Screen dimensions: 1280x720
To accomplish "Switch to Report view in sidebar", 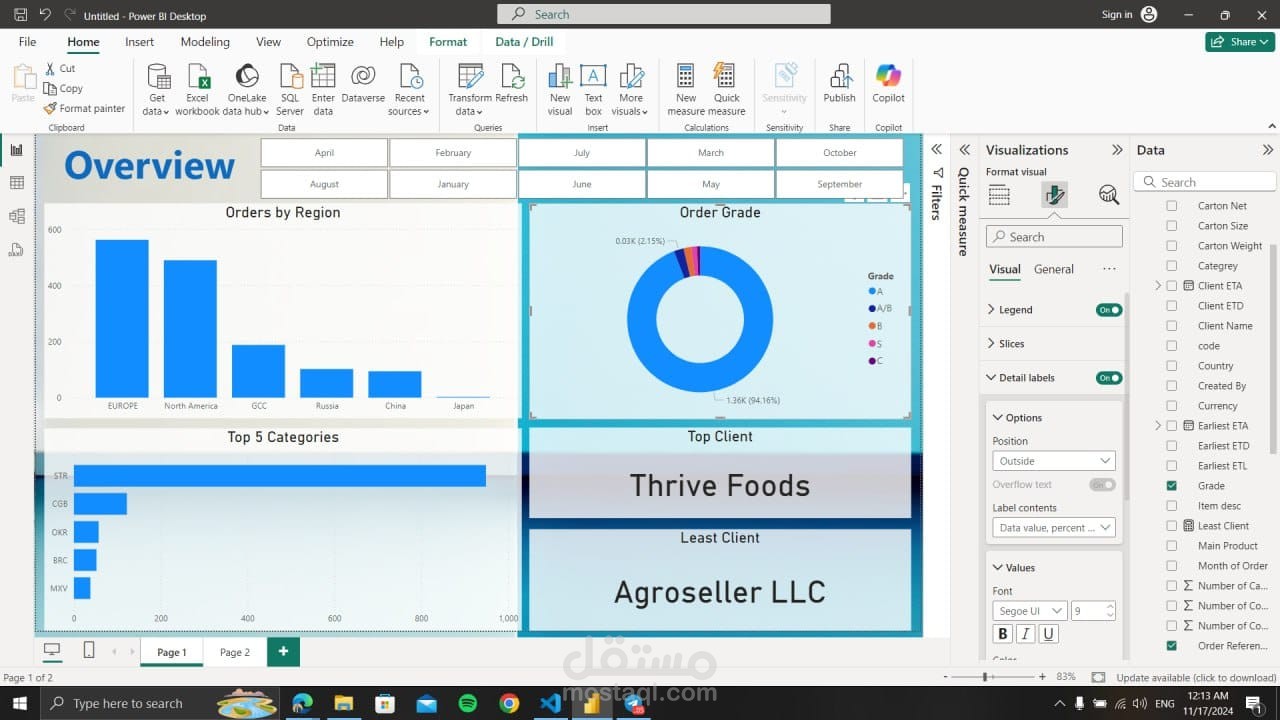I will click(x=16, y=150).
